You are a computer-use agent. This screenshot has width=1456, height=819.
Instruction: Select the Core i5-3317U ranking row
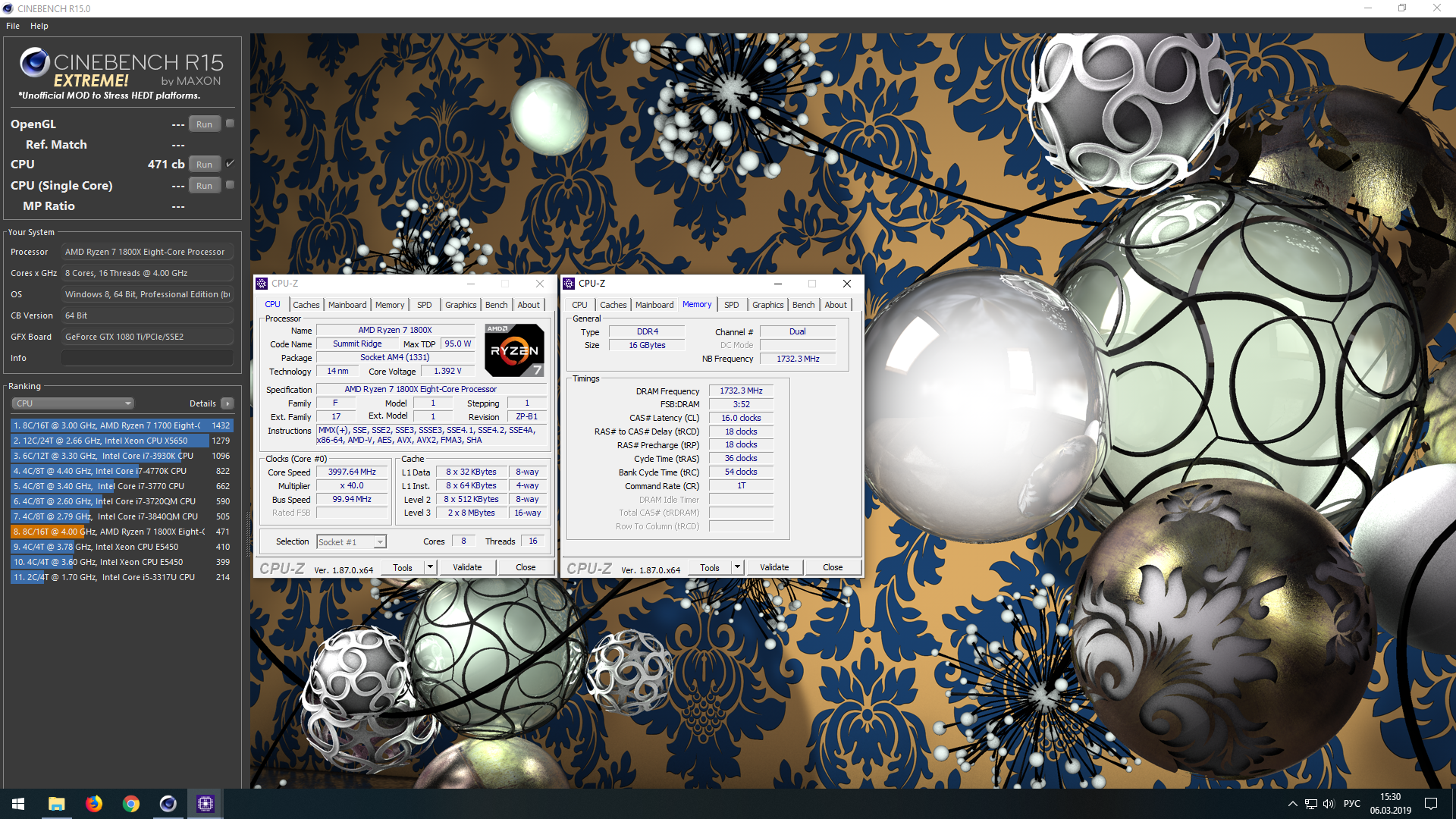coord(121,577)
